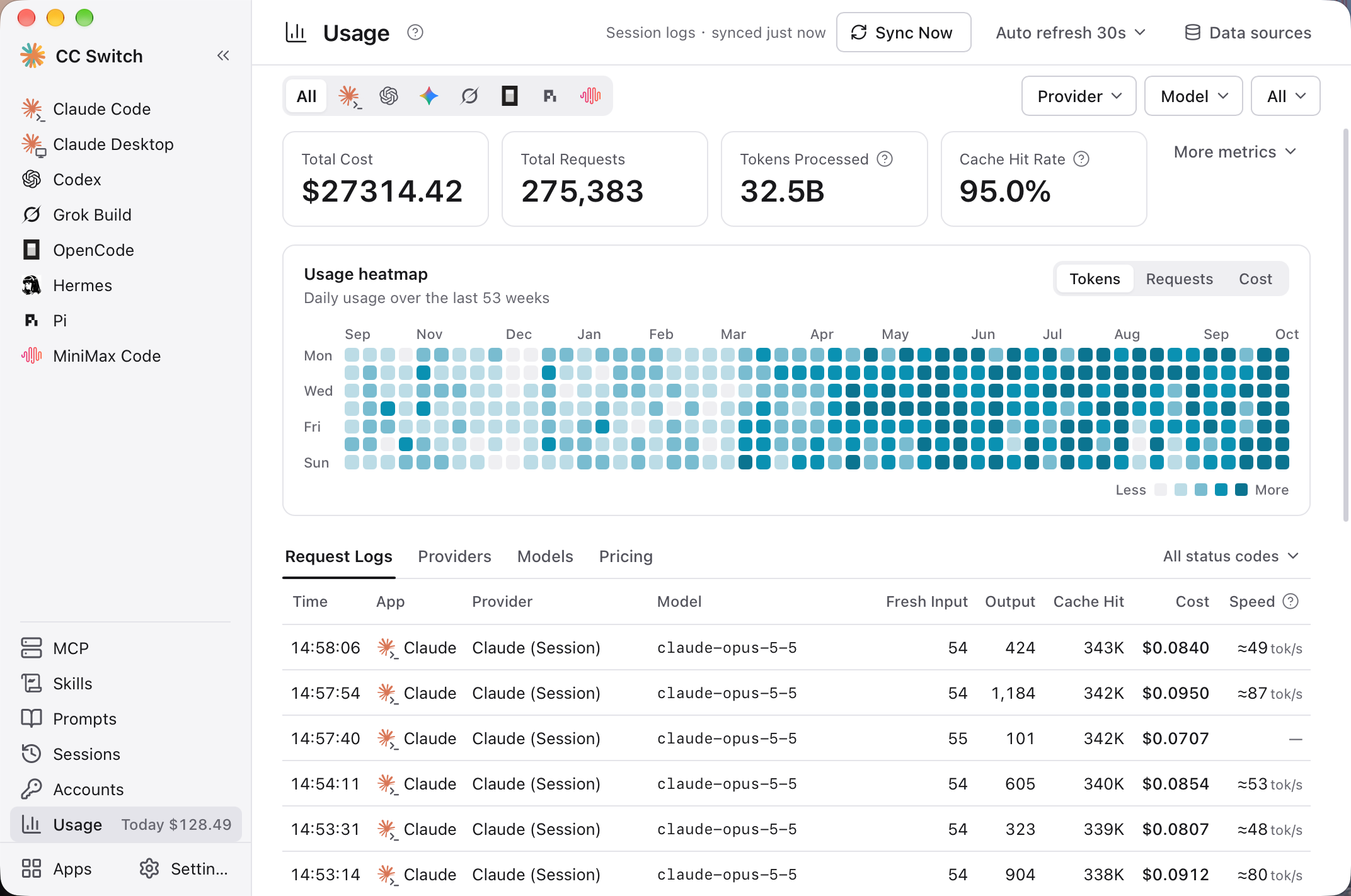Filter usage by Gemini sparkle icon

click(429, 96)
